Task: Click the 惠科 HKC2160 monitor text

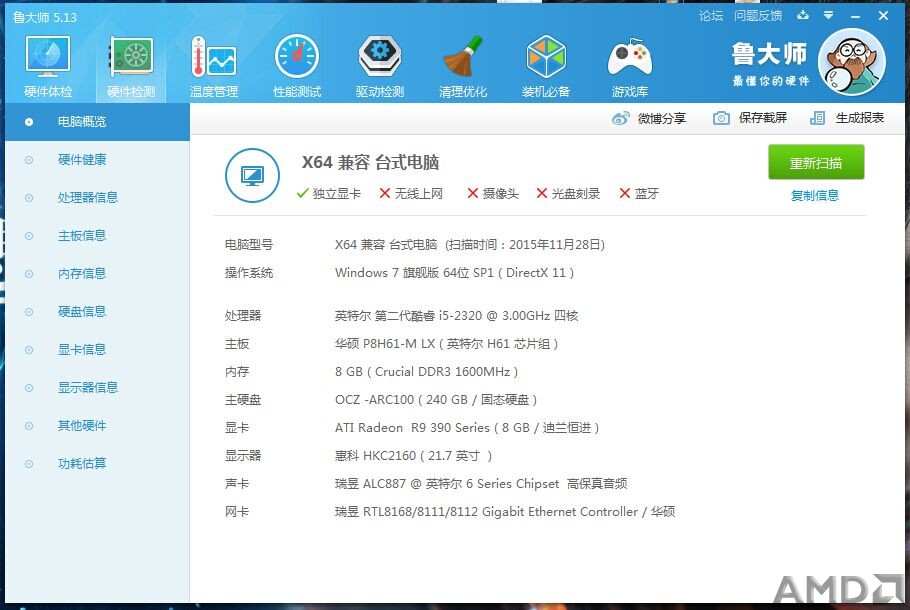Action: [413, 456]
